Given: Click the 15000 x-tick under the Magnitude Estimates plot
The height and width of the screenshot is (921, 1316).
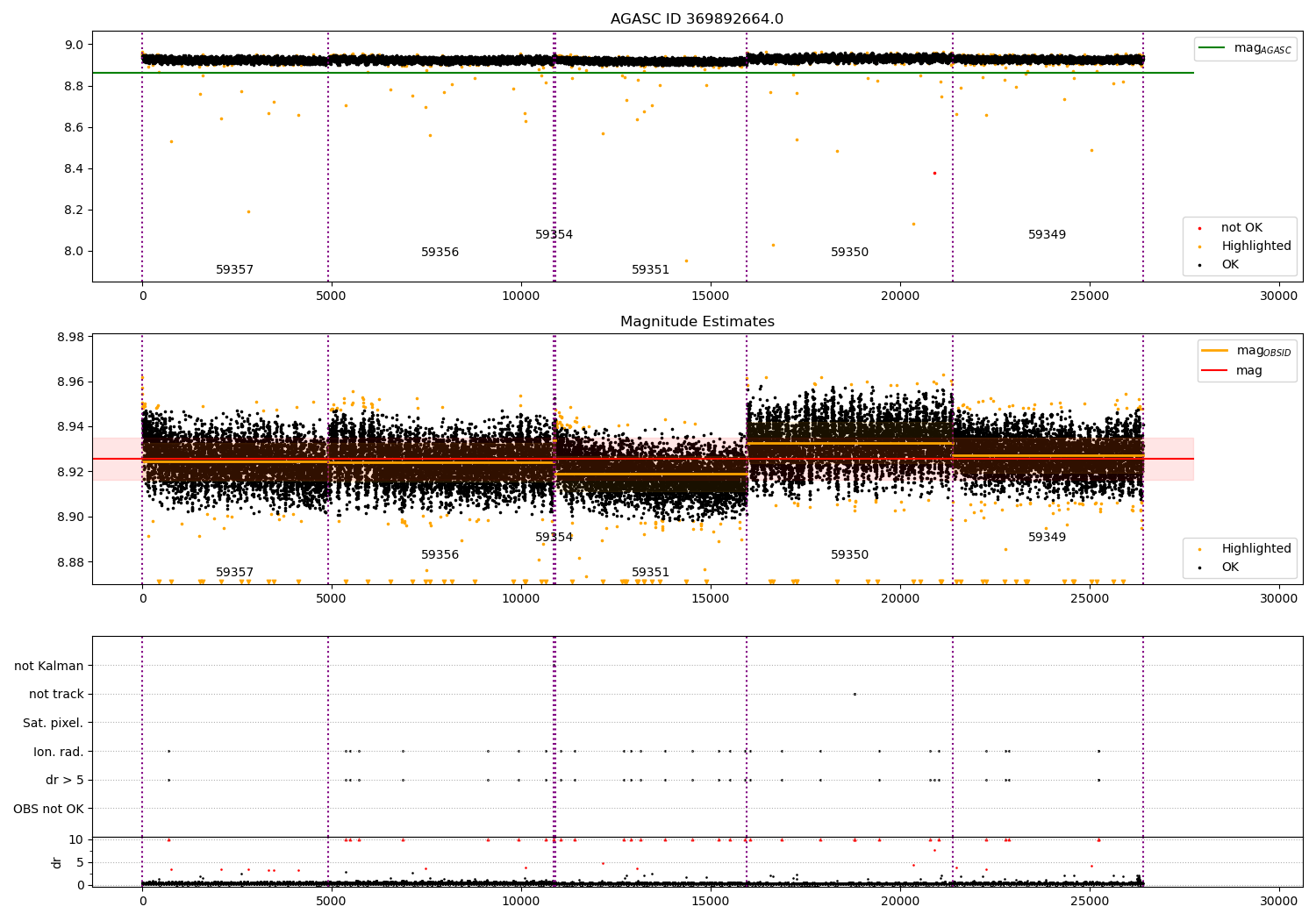Looking at the screenshot, I should (x=711, y=599).
